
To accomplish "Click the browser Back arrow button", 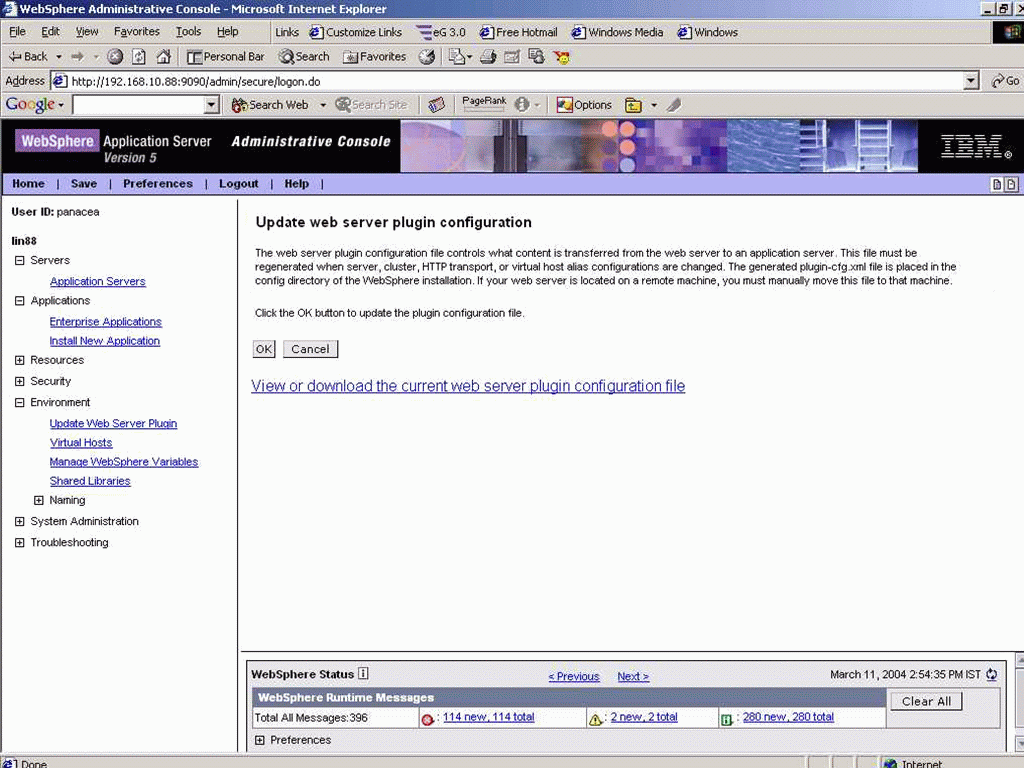I will pos(27,57).
